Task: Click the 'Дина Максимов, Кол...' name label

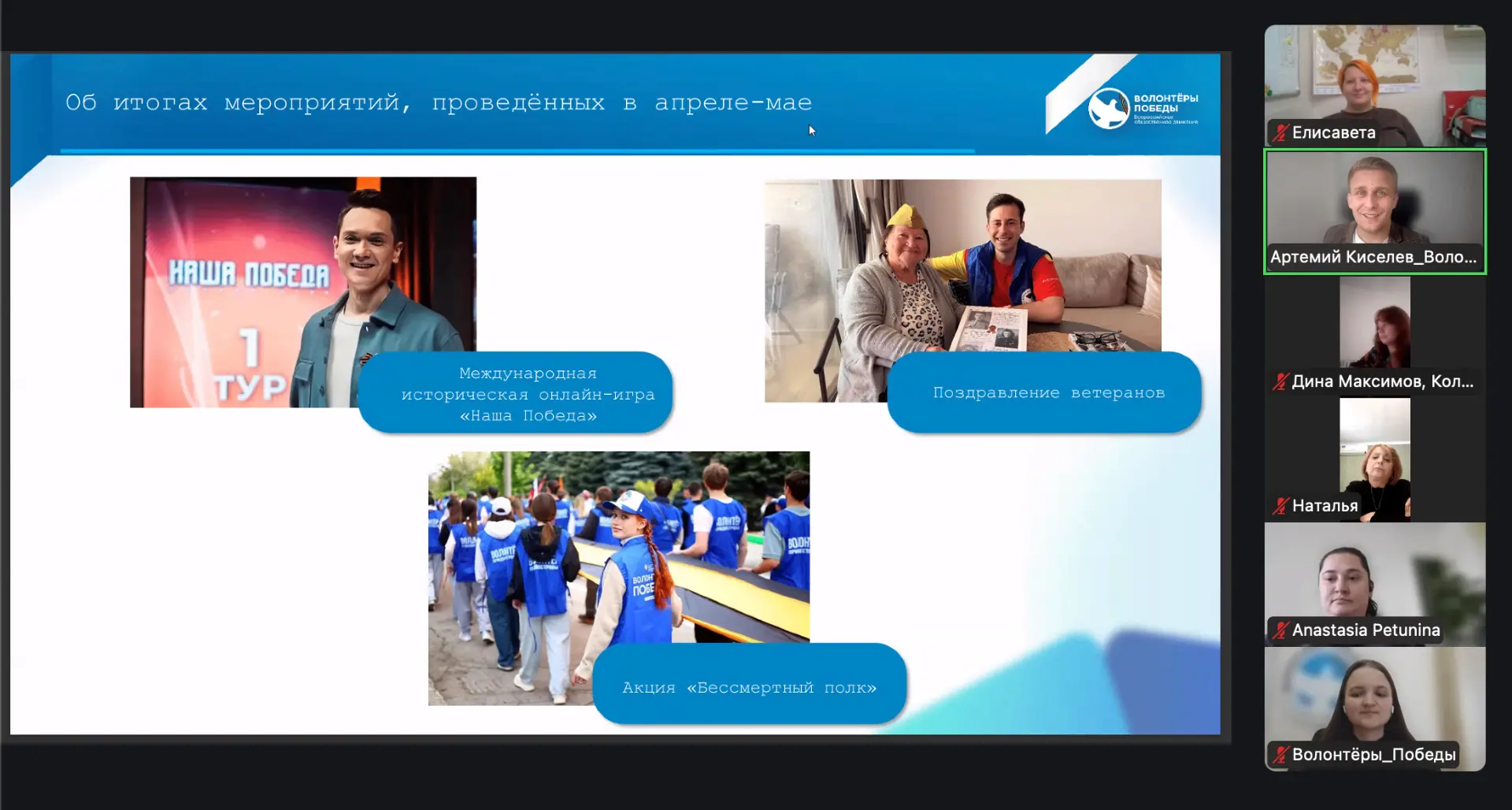Action: coord(1383,381)
